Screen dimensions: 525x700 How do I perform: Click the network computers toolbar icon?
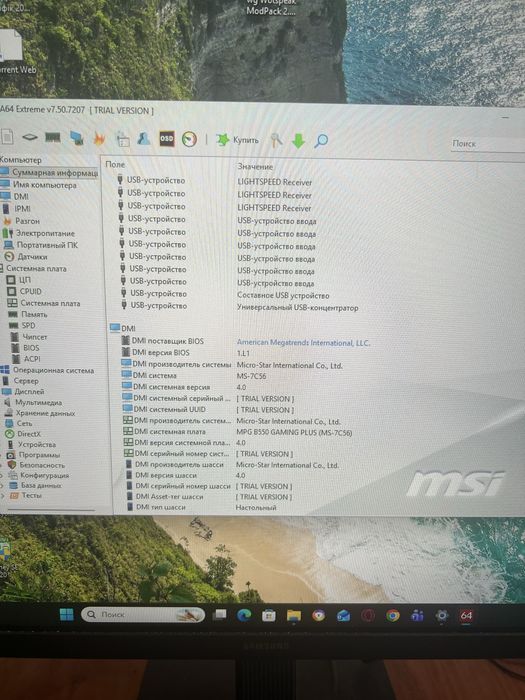point(76,138)
